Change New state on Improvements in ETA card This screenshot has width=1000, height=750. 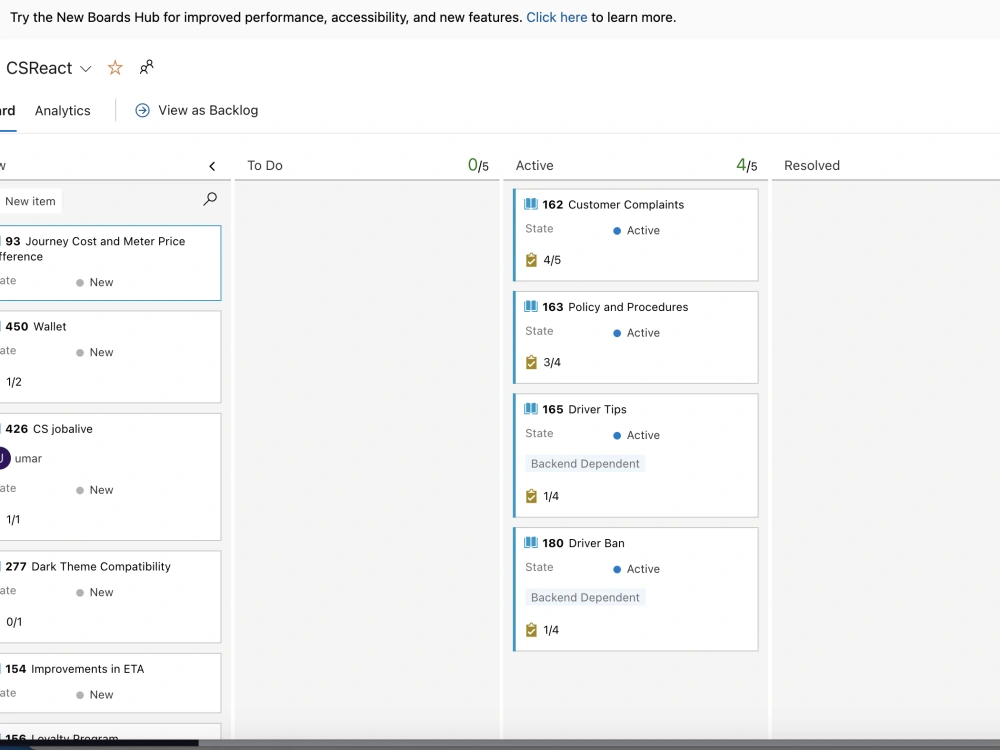[94, 695]
